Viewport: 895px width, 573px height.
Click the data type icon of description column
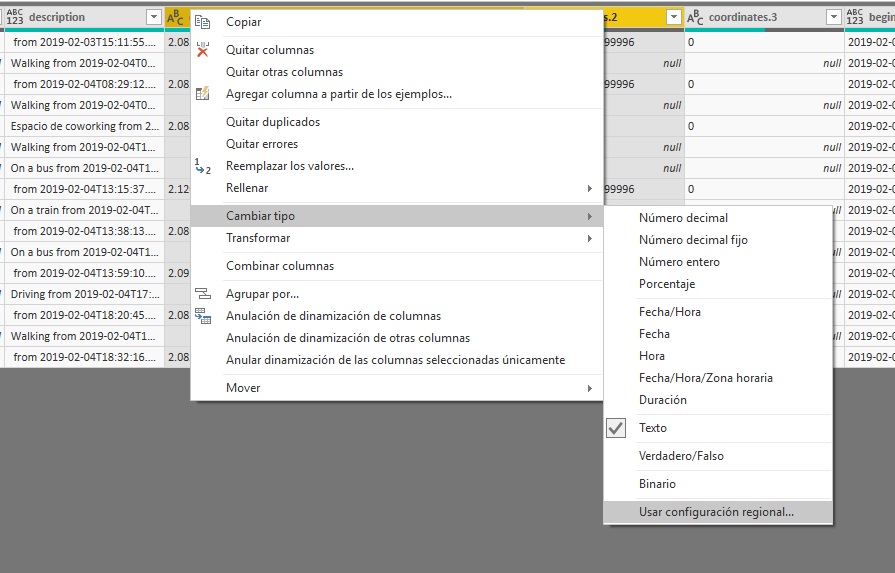click(x=15, y=17)
